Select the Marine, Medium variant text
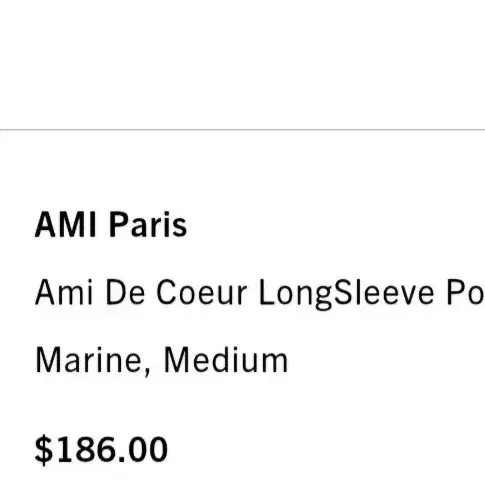 click(161, 361)
